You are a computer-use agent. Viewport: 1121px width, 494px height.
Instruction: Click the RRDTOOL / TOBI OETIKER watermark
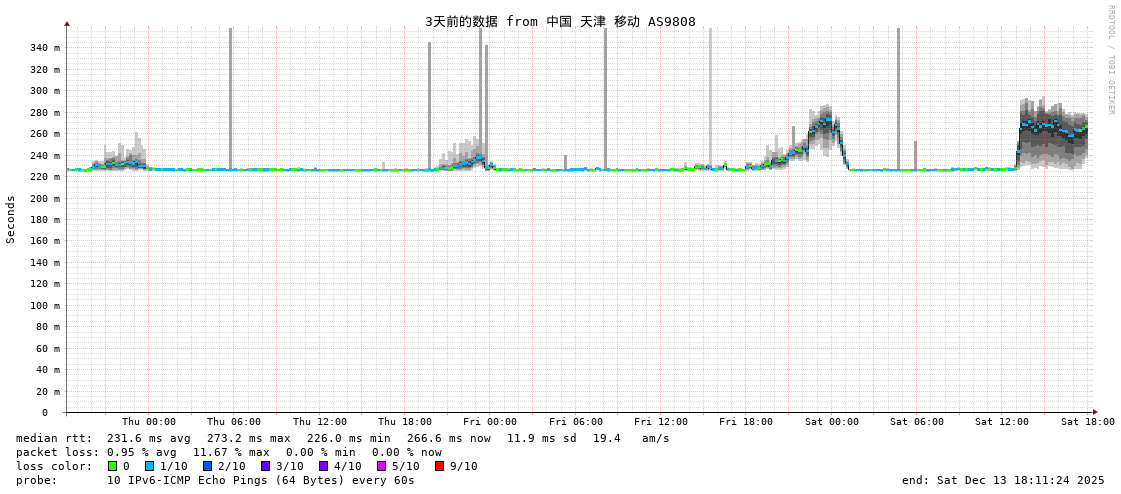click(x=1111, y=60)
